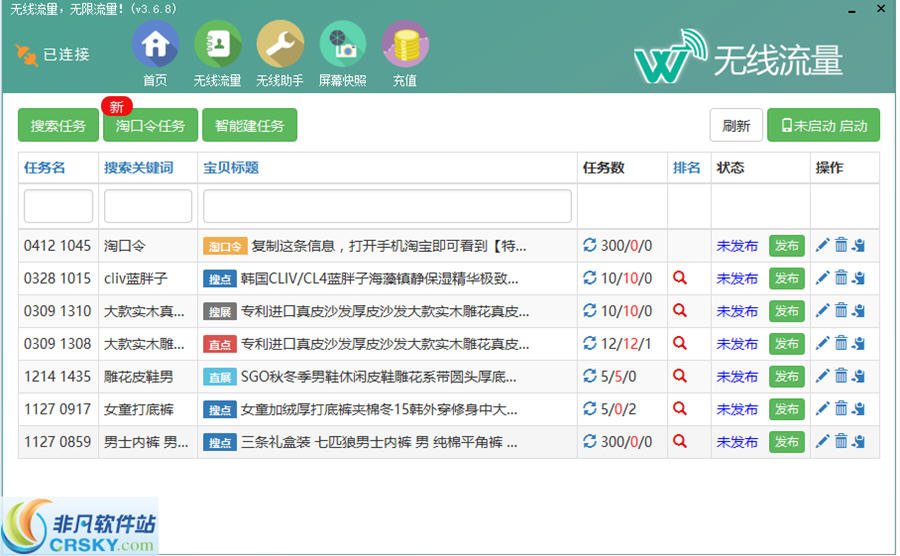Publish task 0328 1015 via 发布 button
The height and width of the screenshot is (556, 900).
pyautogui.click(x=787, y=278)
